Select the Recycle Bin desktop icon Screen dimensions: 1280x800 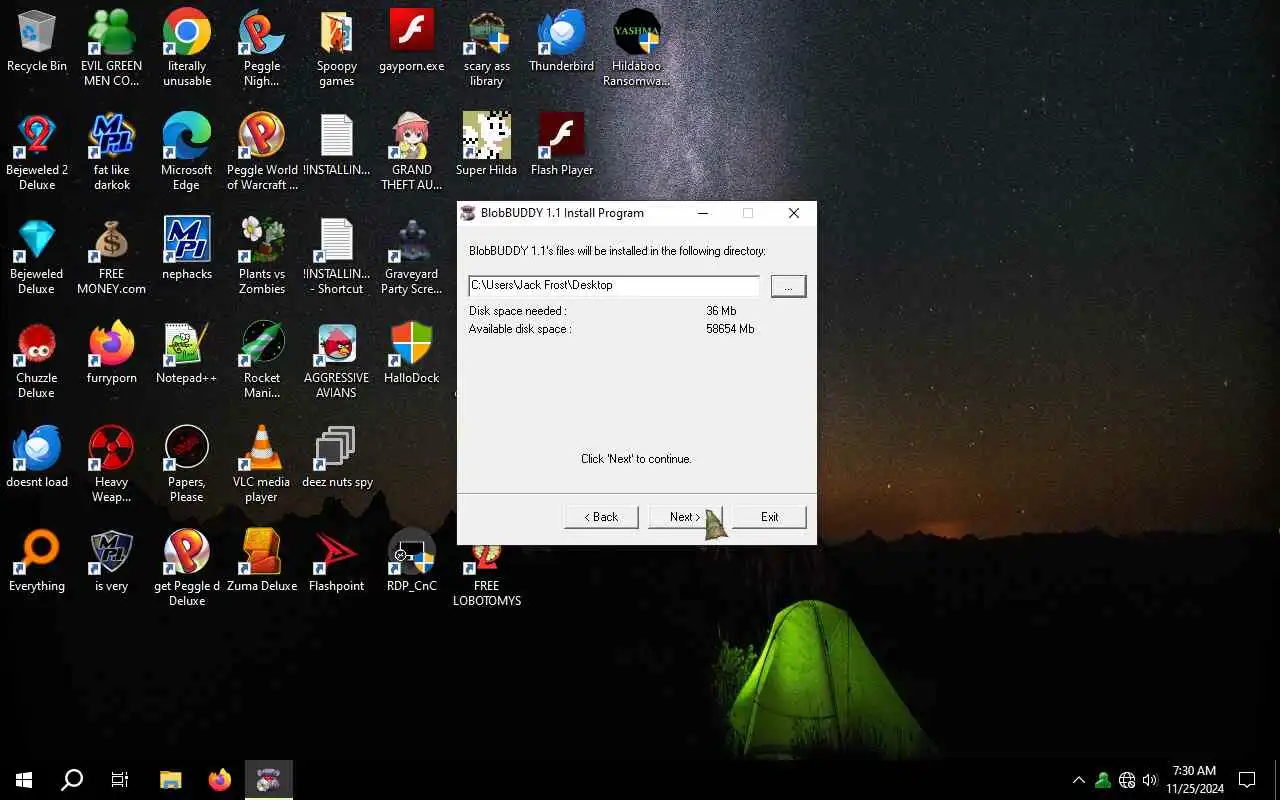tap(37, 42)
